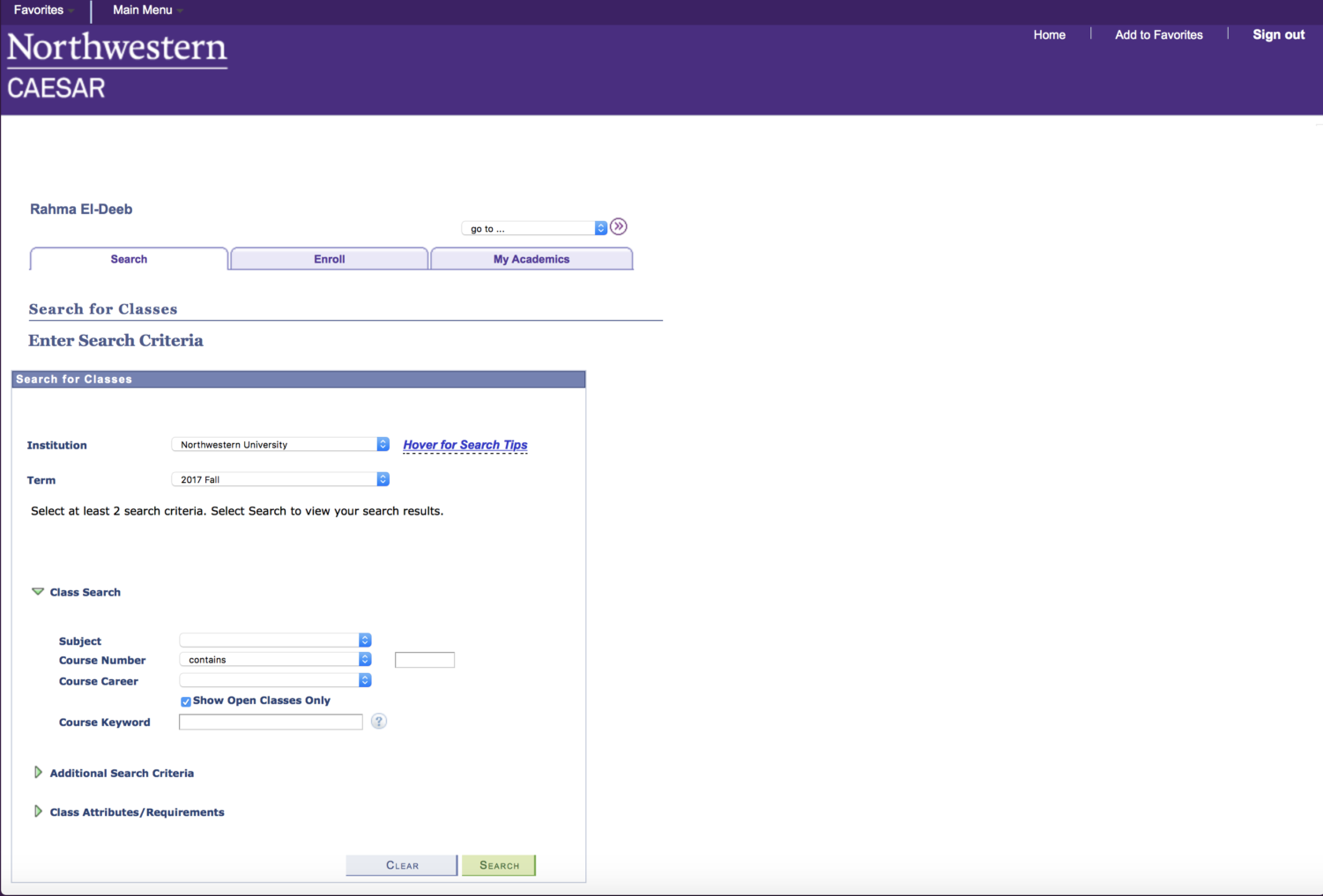The height and width of the screenshot is (896, 1323).
Task: Click the Northwestern CAESAR logo
Action: click(117, 66)
